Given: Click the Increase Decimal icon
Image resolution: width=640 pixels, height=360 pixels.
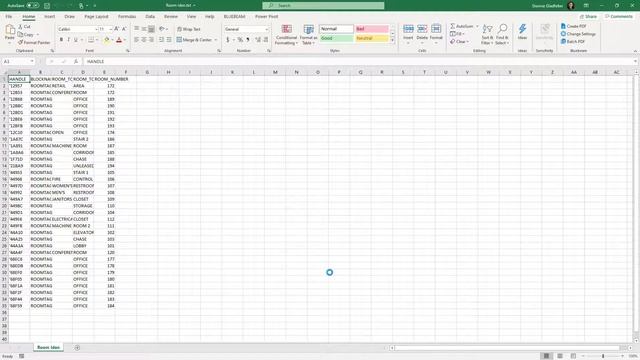Looking at the screenshot, I should (258, 40).
